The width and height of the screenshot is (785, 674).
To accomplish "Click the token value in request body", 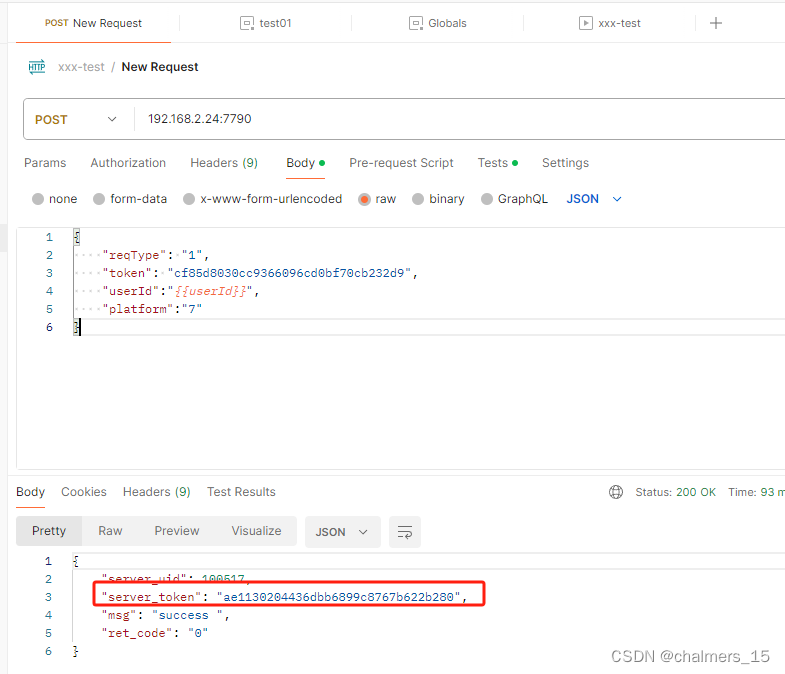I will click(x=289, y=273).
